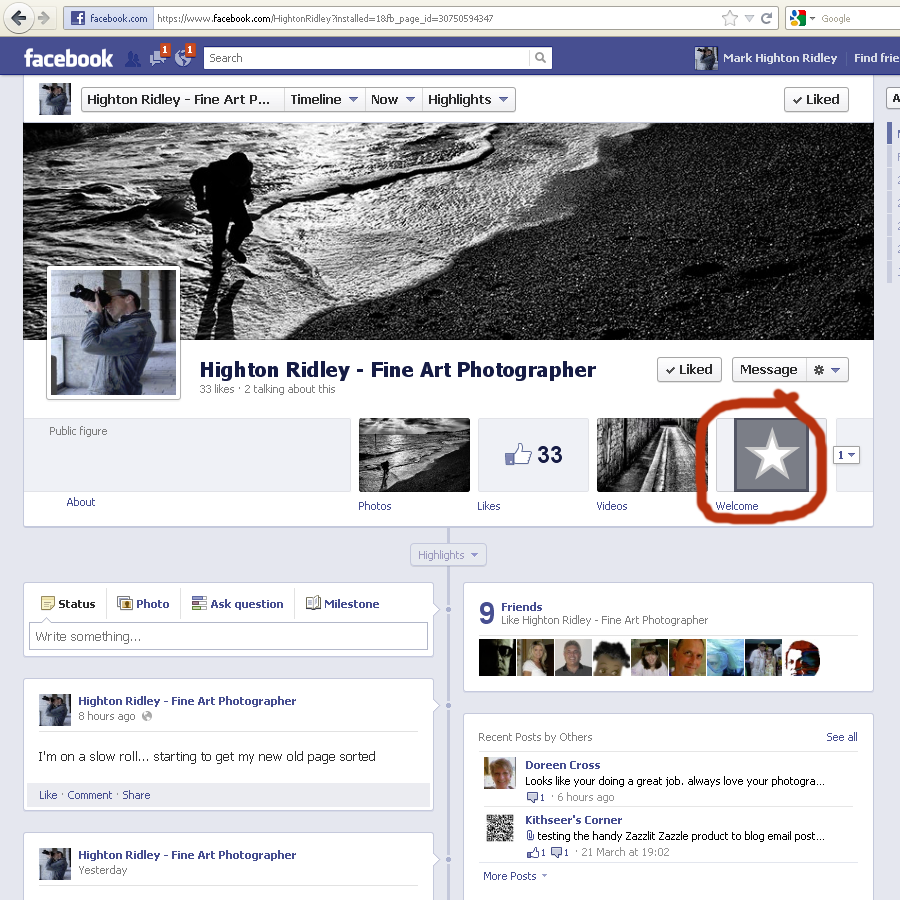Open the Videos app thumbnail
Image resolution: width=900 pixels, height=900 pixels.
[x=652, y=455]
